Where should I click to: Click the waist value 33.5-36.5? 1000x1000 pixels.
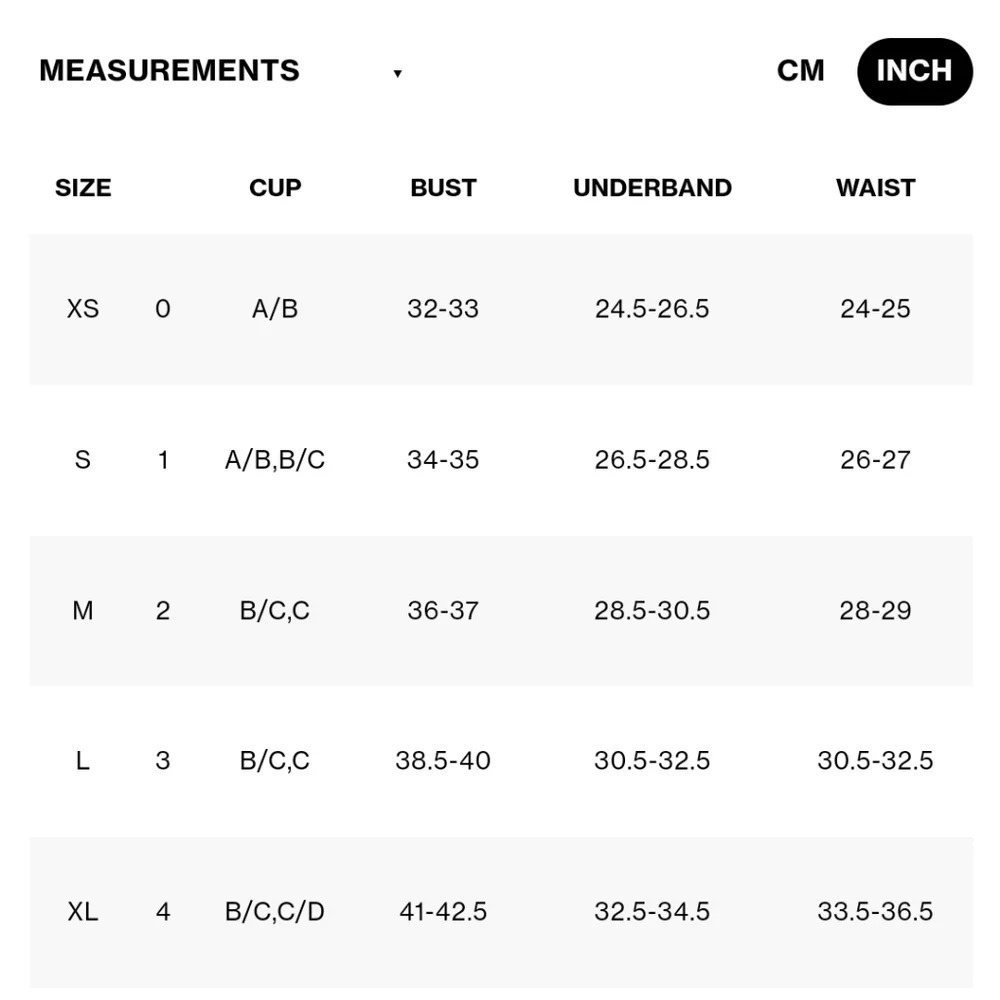(876, 912)
